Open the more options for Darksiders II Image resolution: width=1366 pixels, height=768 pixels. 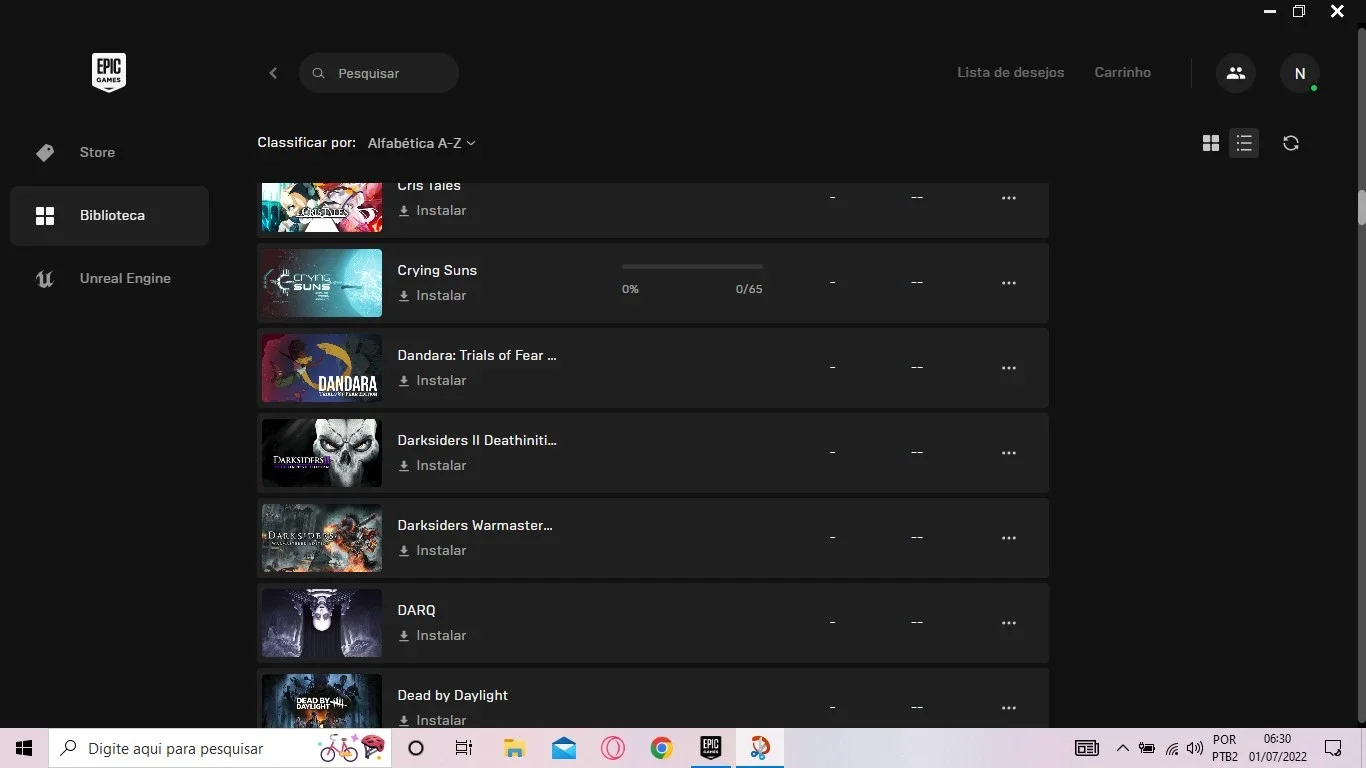[1009, 453]
